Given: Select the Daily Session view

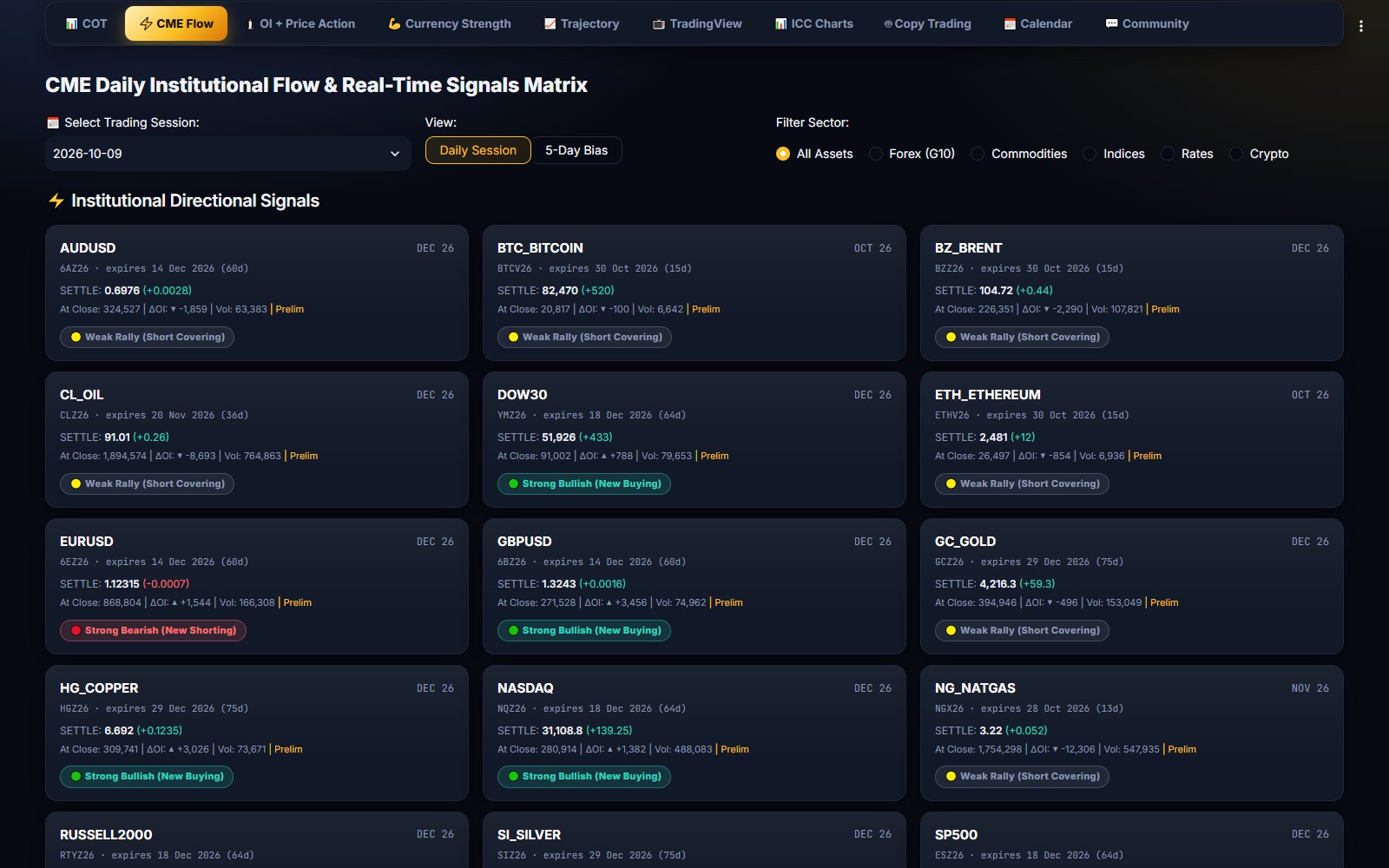Looking at the screenshot, I should click(x=477, y=150).
